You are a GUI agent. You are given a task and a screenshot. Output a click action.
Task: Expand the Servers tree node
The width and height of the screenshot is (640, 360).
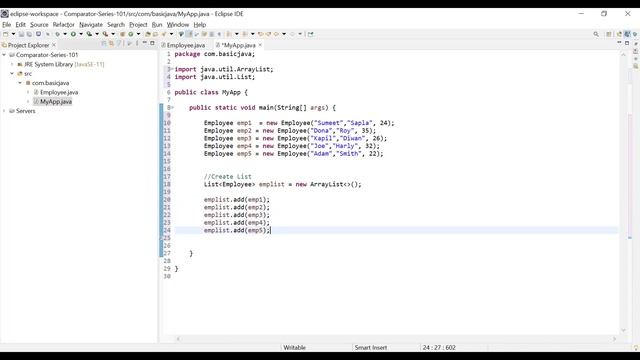pos(4,111)
